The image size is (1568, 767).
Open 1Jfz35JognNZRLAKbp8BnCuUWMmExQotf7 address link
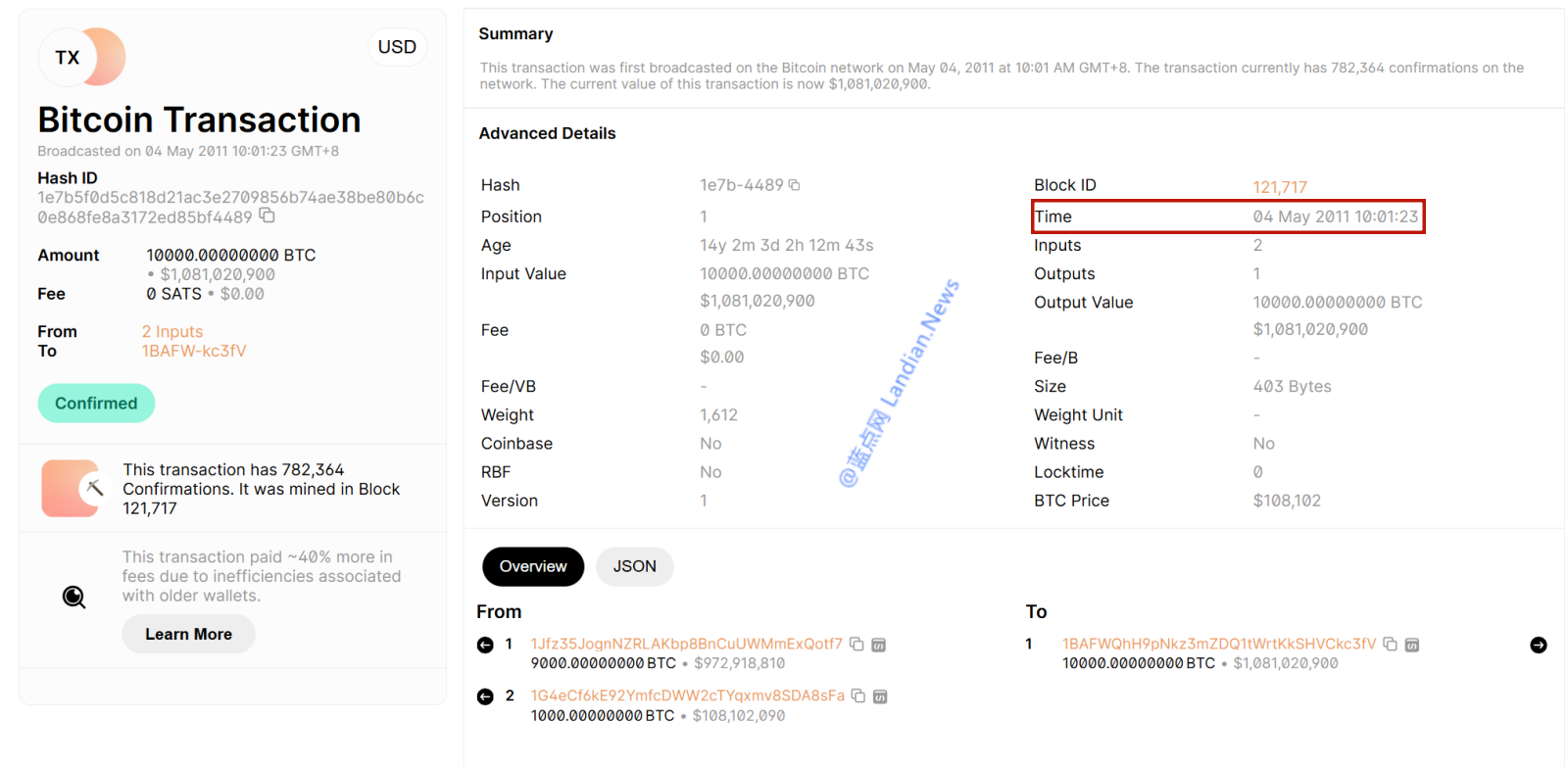(x=687, y=644)
